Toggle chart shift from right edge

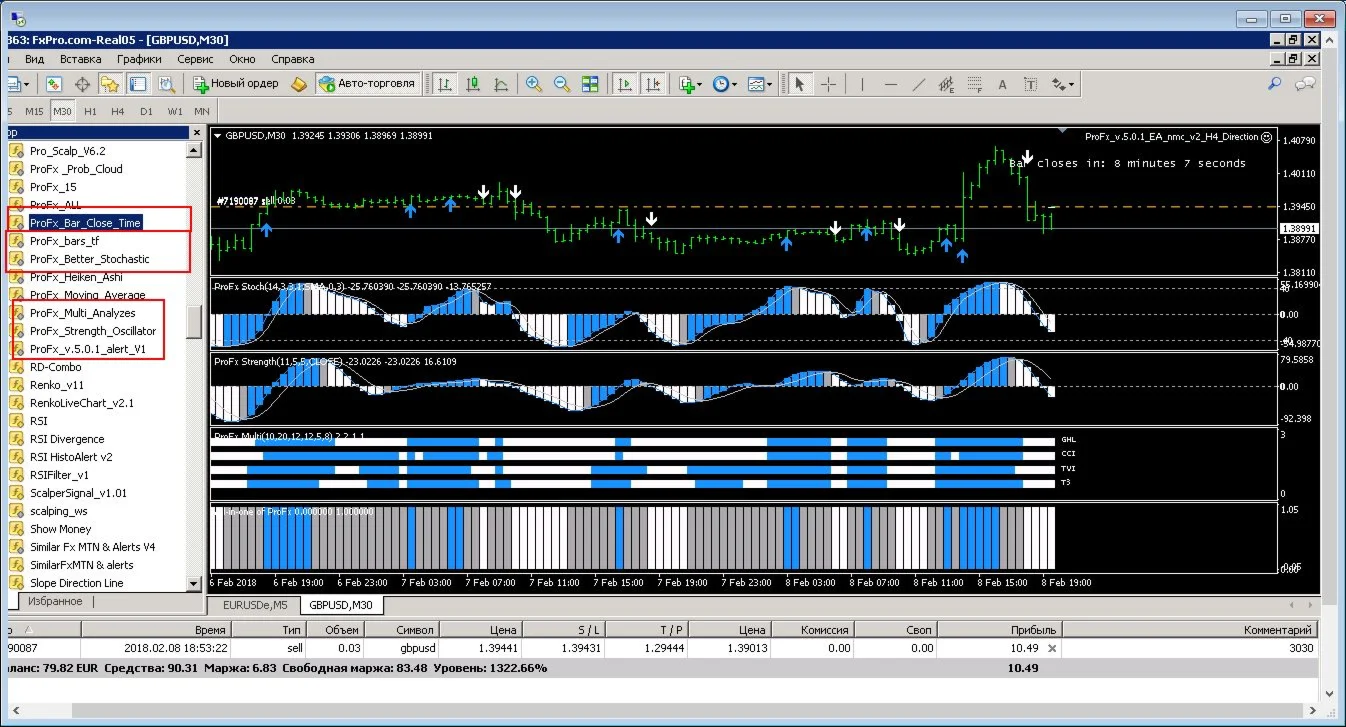click(x=652, y=84)
